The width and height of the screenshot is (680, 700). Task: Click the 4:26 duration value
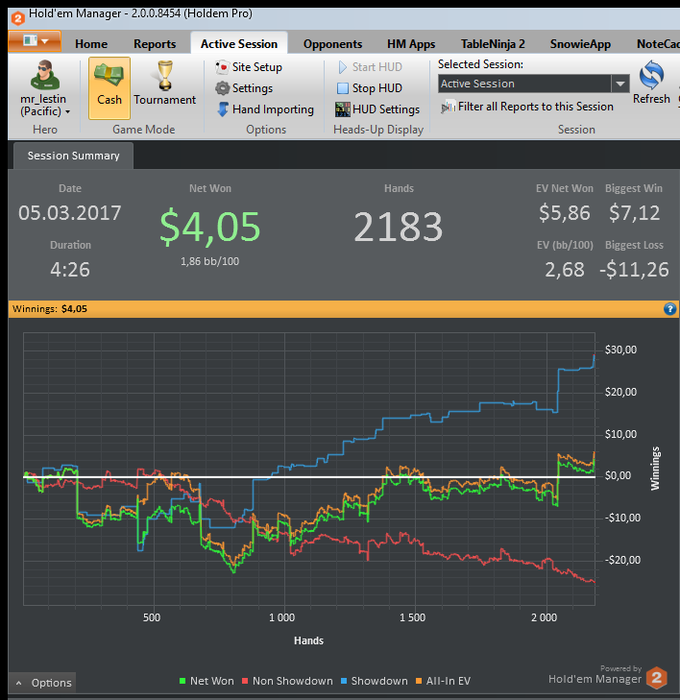[70, 270]
